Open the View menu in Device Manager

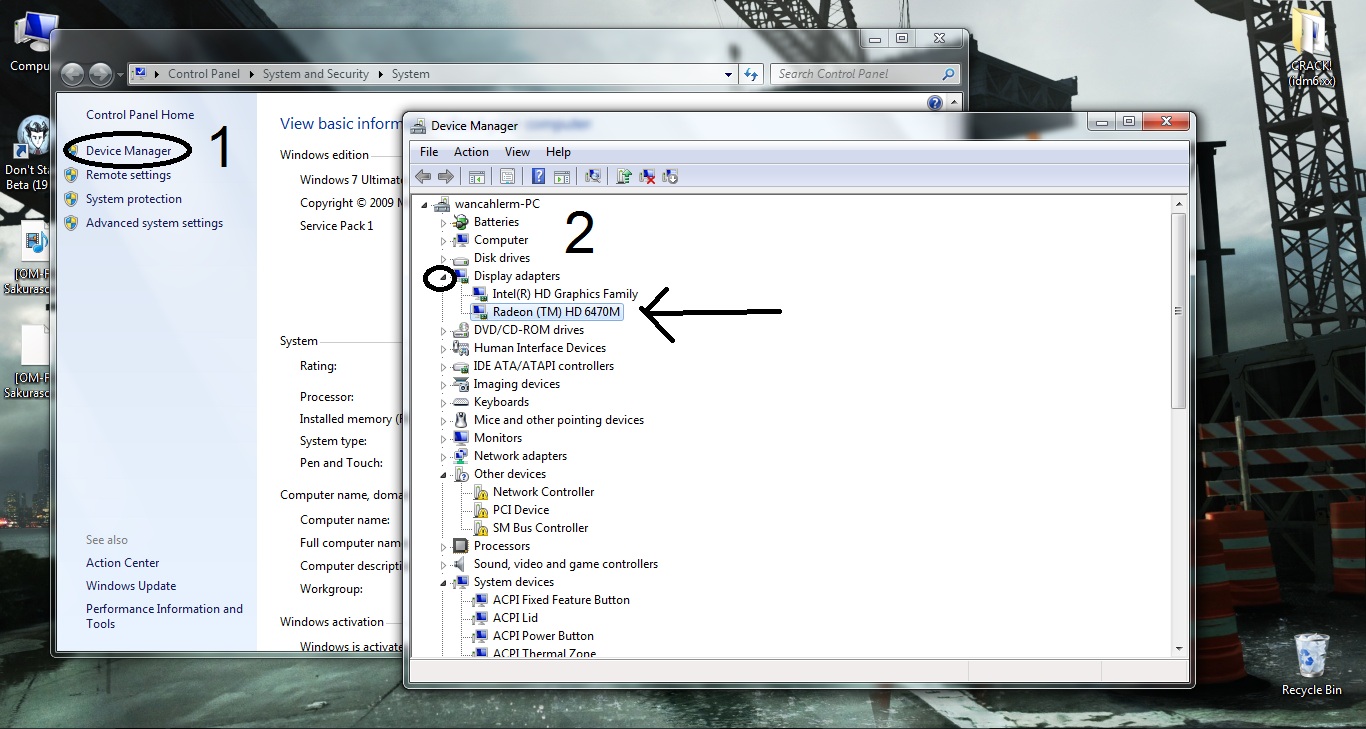517,152
